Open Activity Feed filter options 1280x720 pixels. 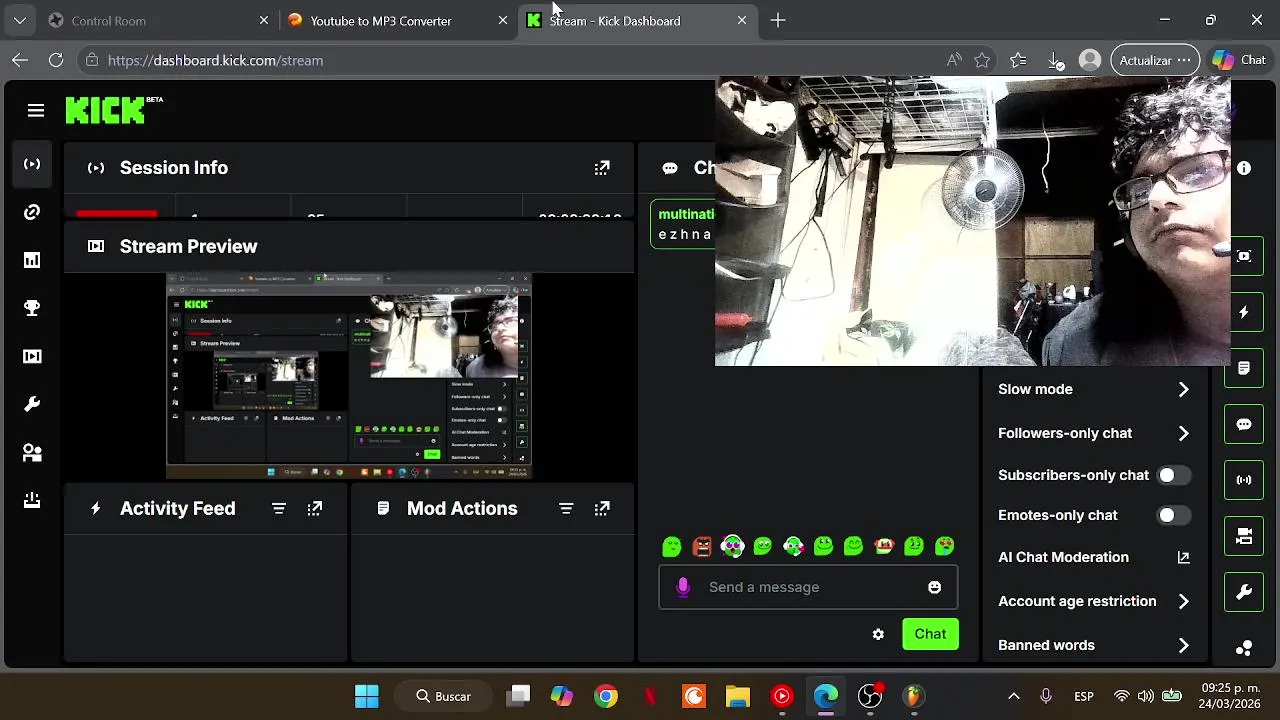(x=279, y=509)
